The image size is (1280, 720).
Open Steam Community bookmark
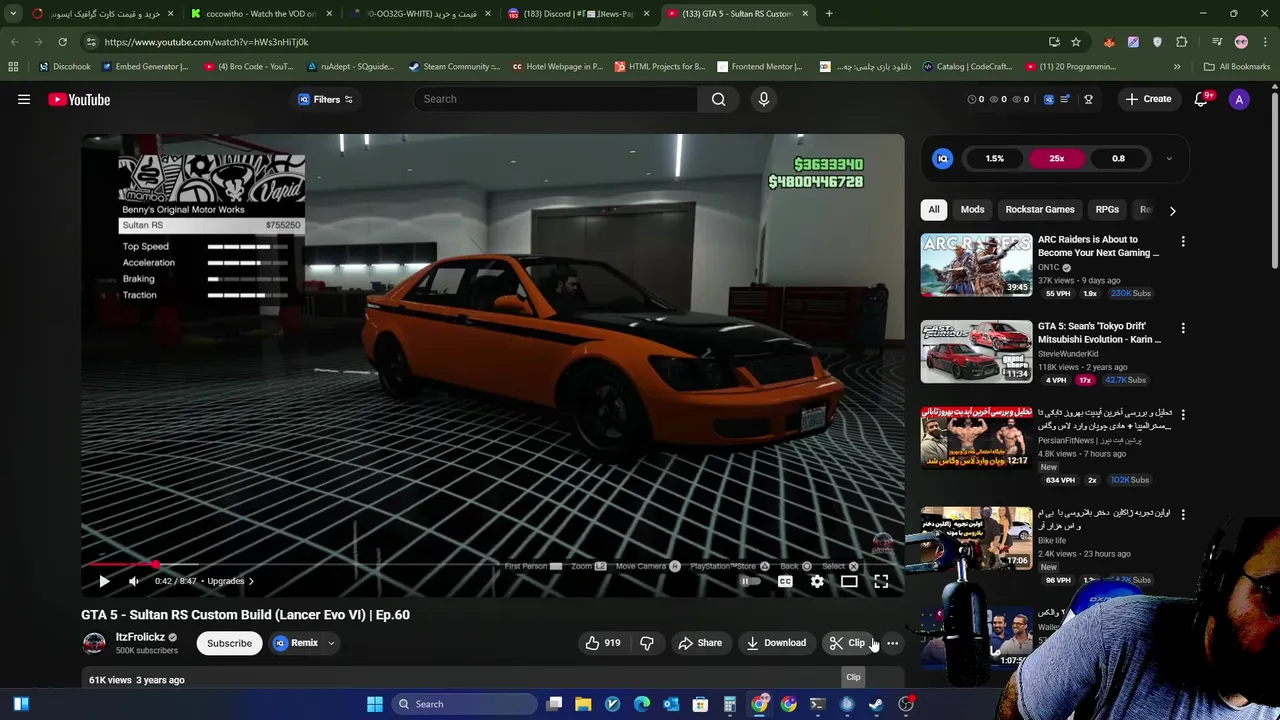(454, 67)
